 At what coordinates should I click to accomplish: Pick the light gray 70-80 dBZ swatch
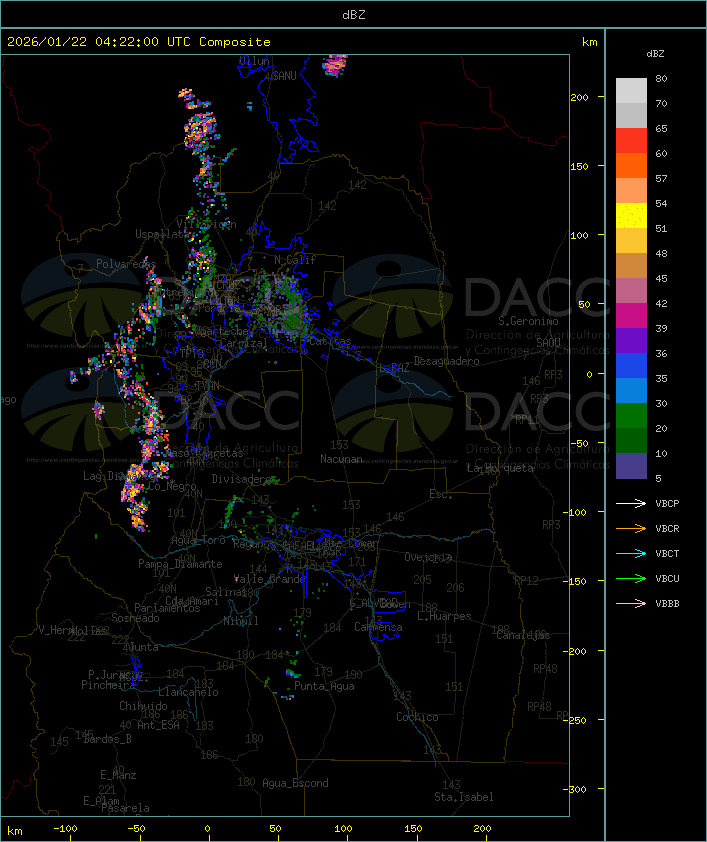tap(631, 90)
